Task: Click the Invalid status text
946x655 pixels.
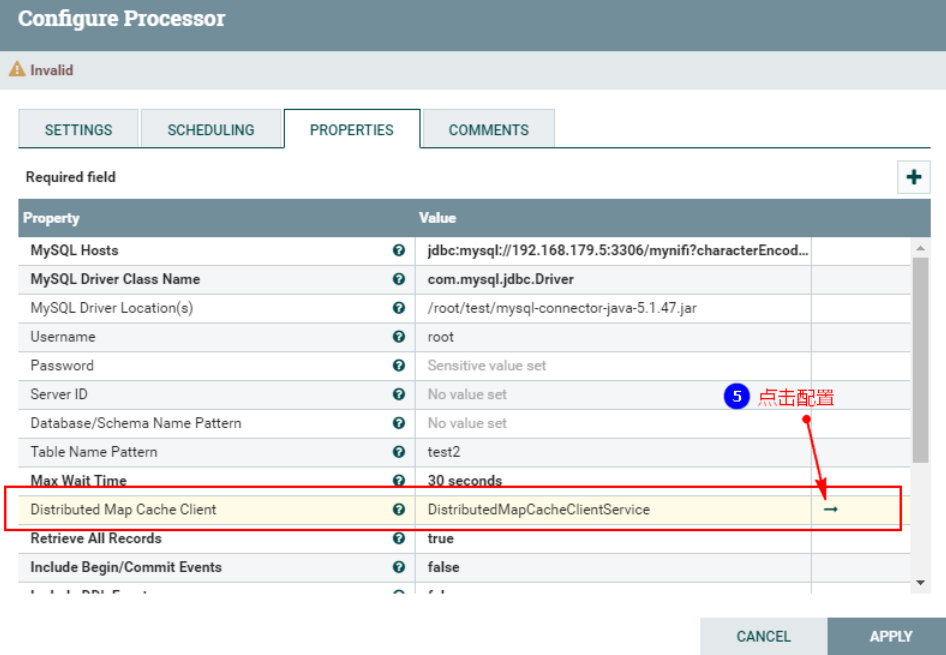Action: coord(52,70)
